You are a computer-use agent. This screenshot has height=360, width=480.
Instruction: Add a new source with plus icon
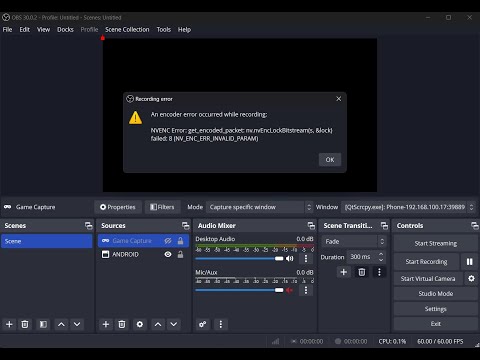106,324
